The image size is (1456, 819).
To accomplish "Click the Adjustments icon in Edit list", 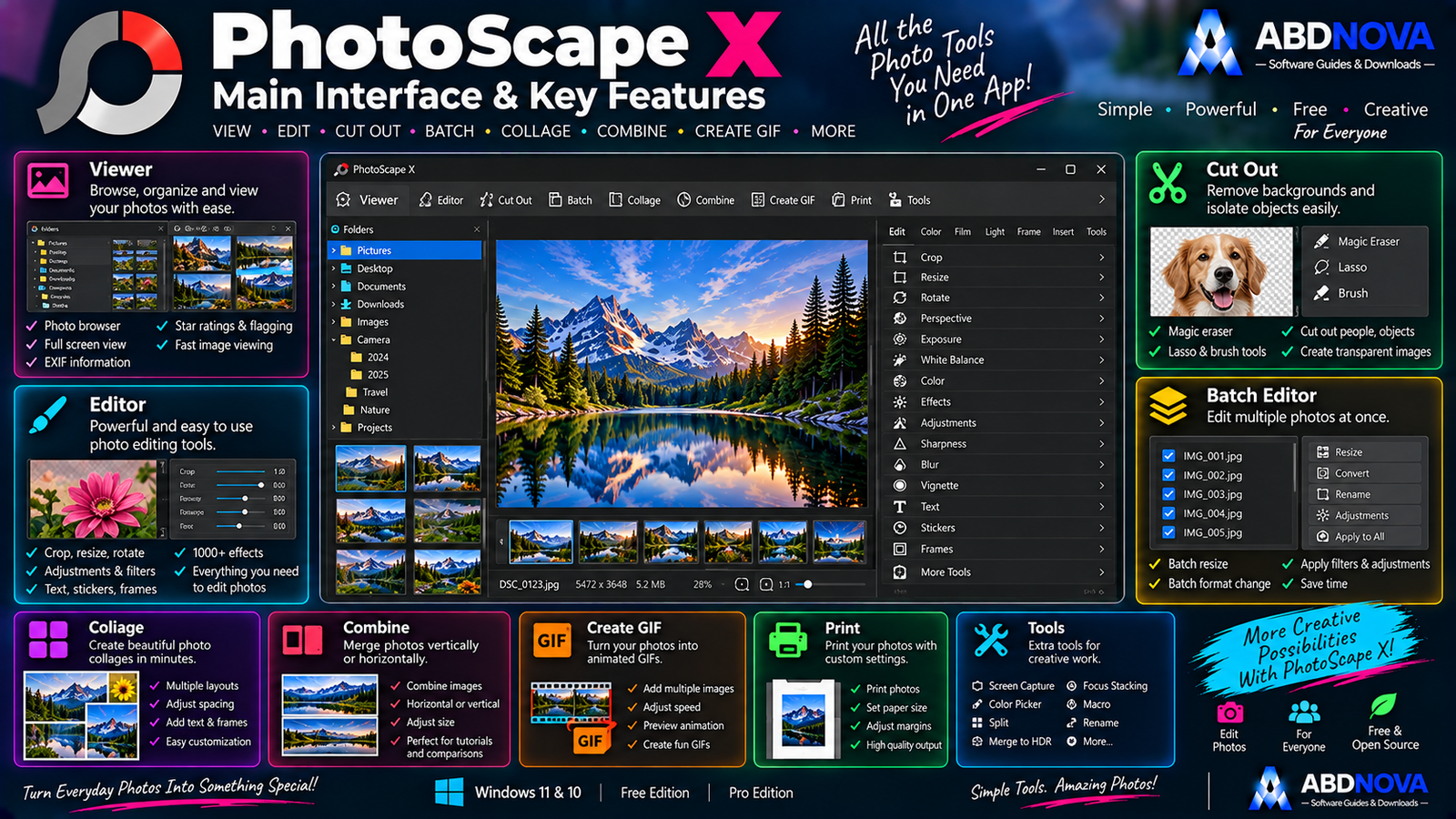I will (900, 423).
